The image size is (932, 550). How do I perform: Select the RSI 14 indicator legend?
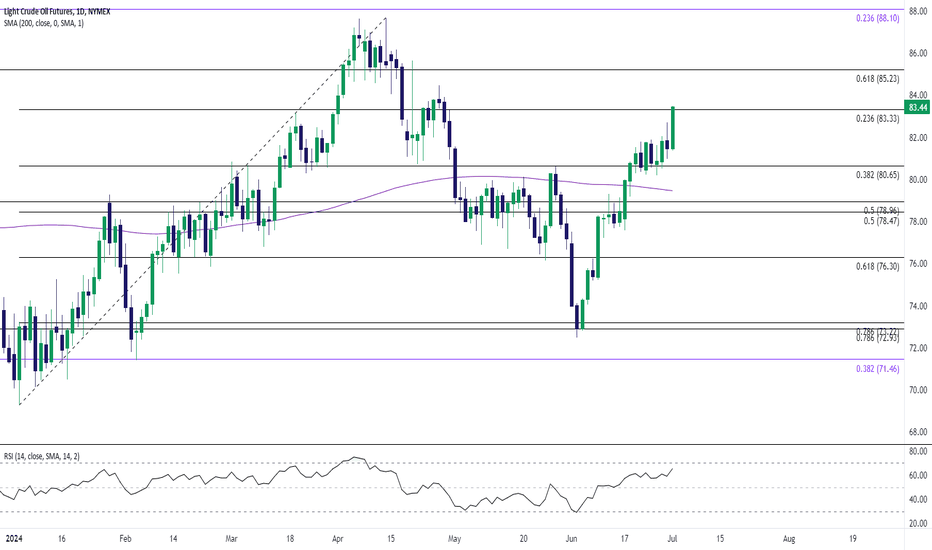coord(42,456)
